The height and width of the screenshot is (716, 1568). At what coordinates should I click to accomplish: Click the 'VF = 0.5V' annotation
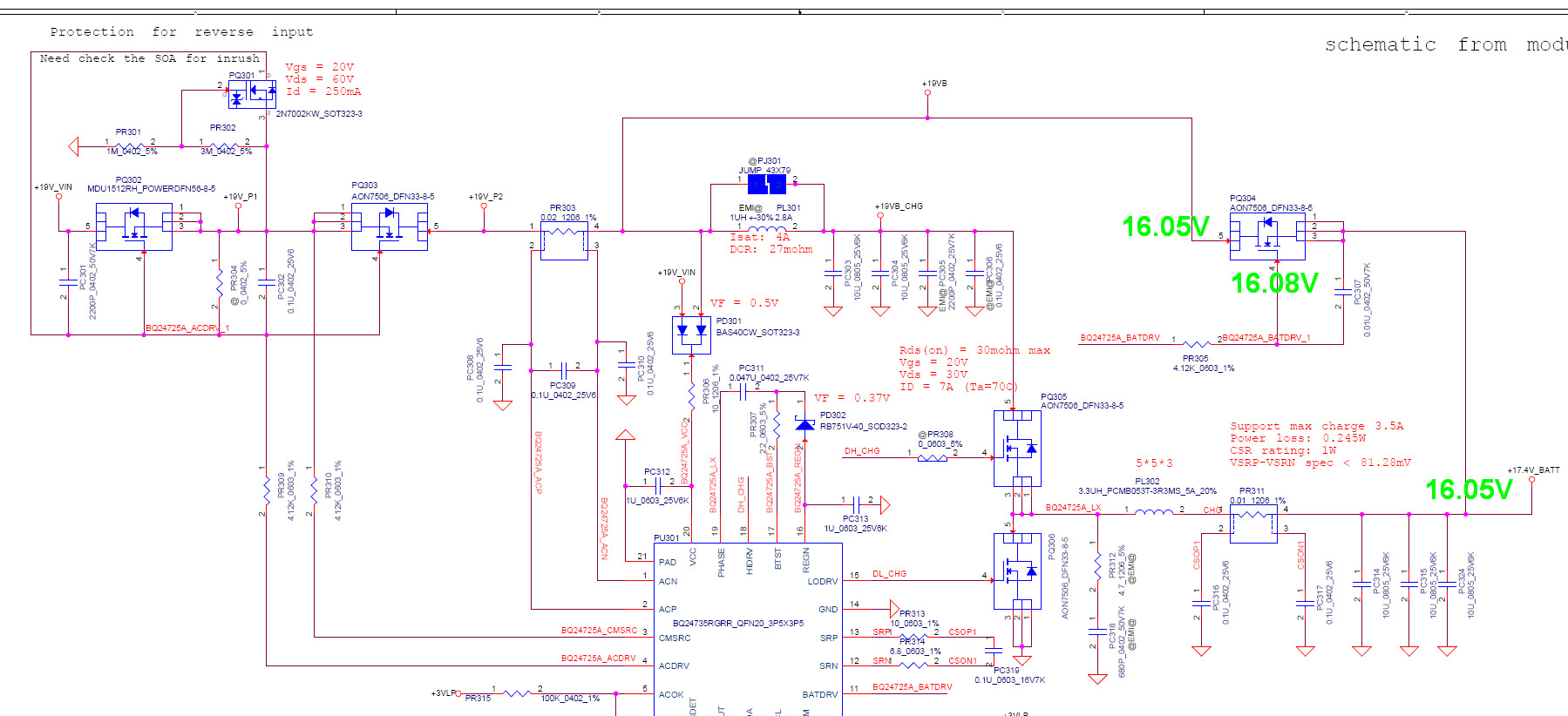[744, 303]
